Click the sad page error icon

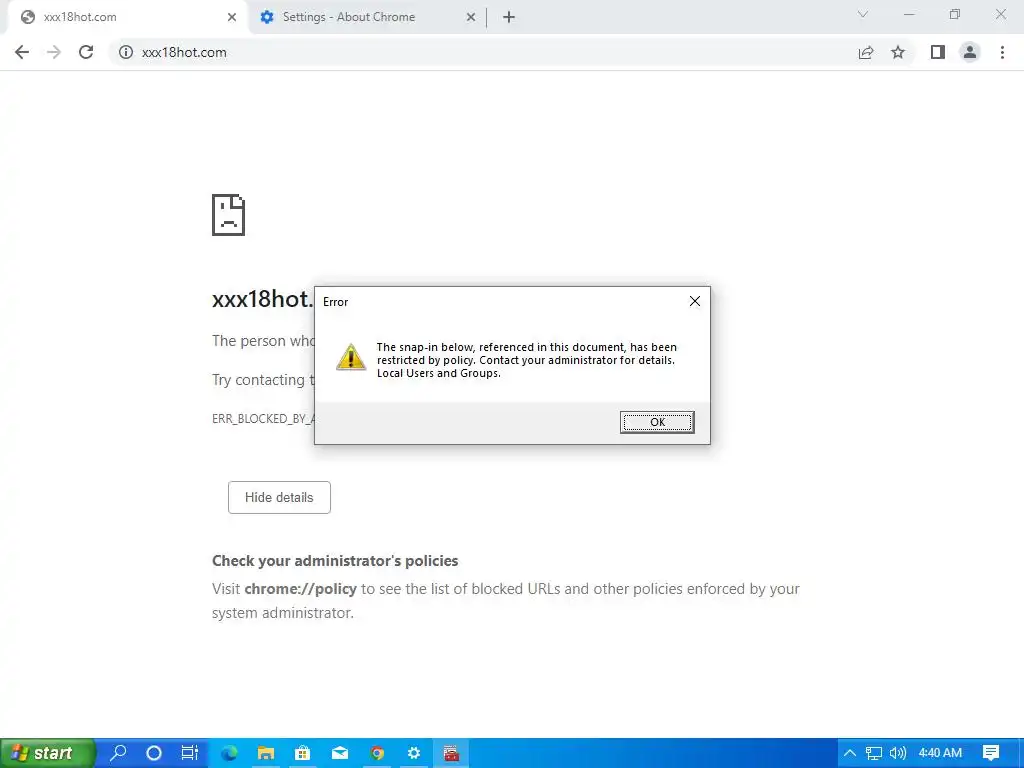(x=228, y=215)
